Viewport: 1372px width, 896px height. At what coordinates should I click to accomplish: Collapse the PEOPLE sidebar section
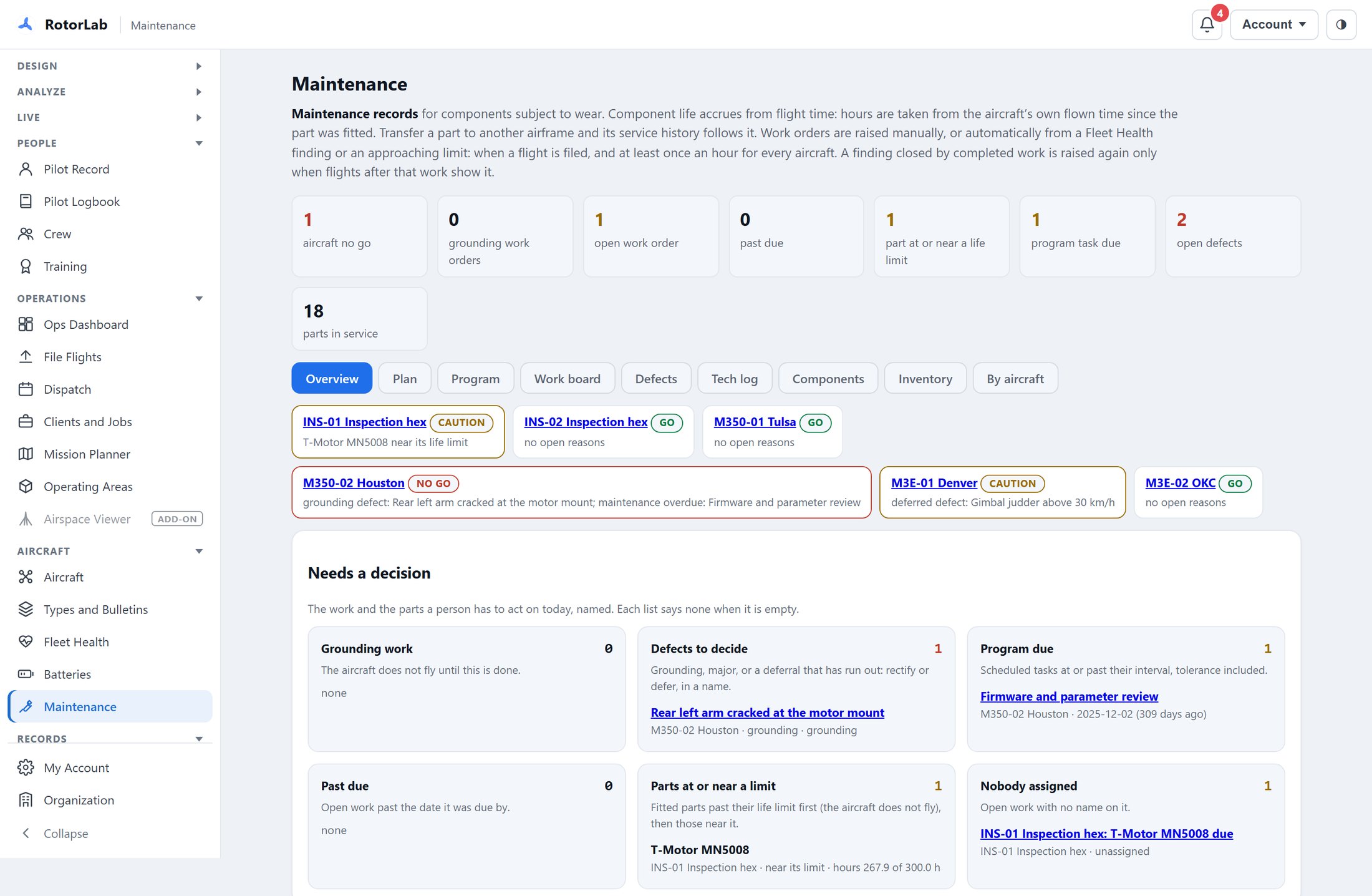click(x=198, y=143)
